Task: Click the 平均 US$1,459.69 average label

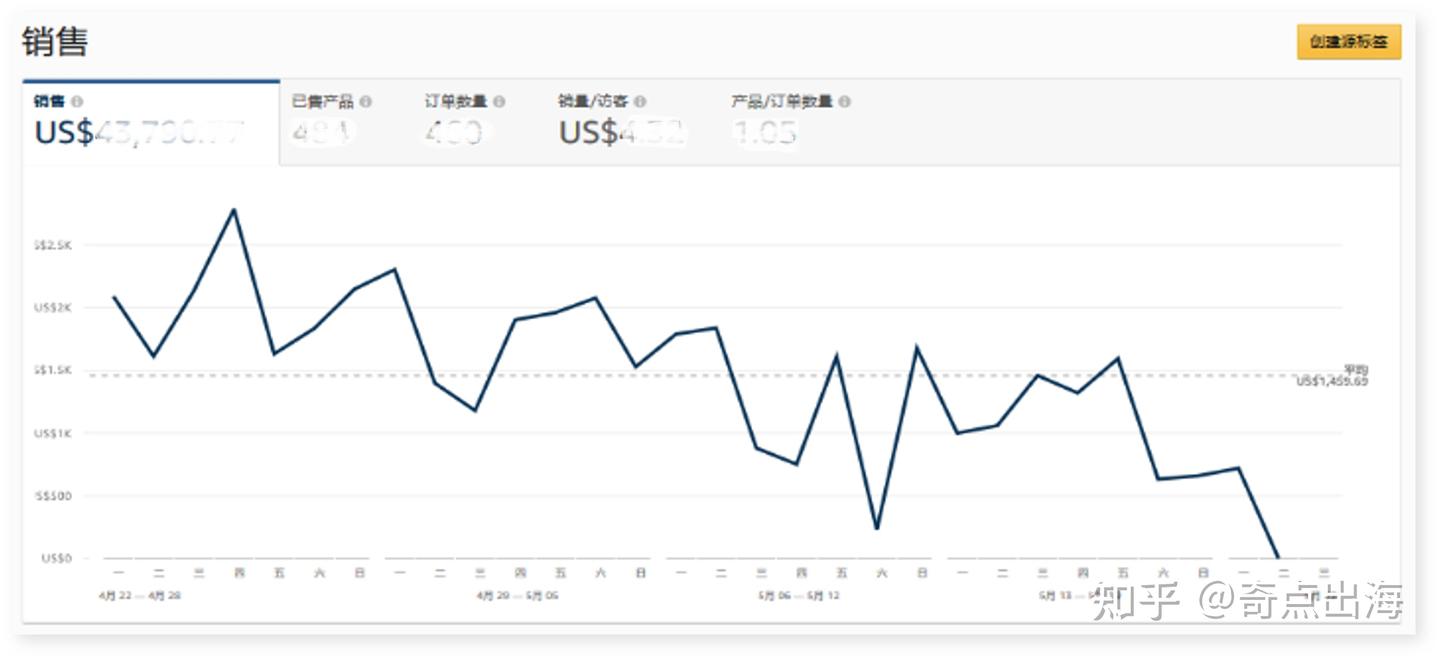Action: point(1332,376)
